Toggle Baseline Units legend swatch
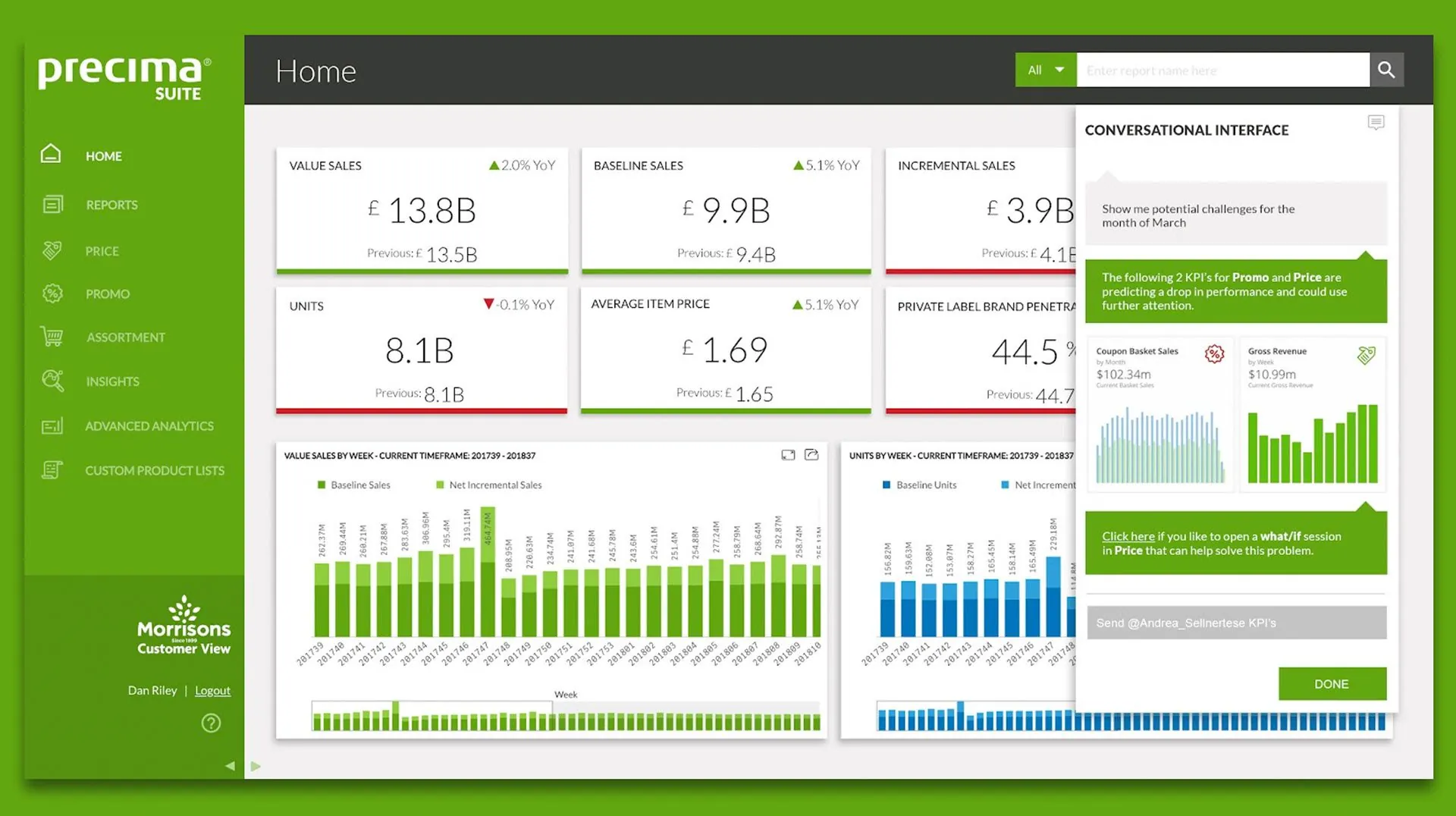The width and height of the screenshot is (1456, 816). pyautogui.click(x=886, y=485)
